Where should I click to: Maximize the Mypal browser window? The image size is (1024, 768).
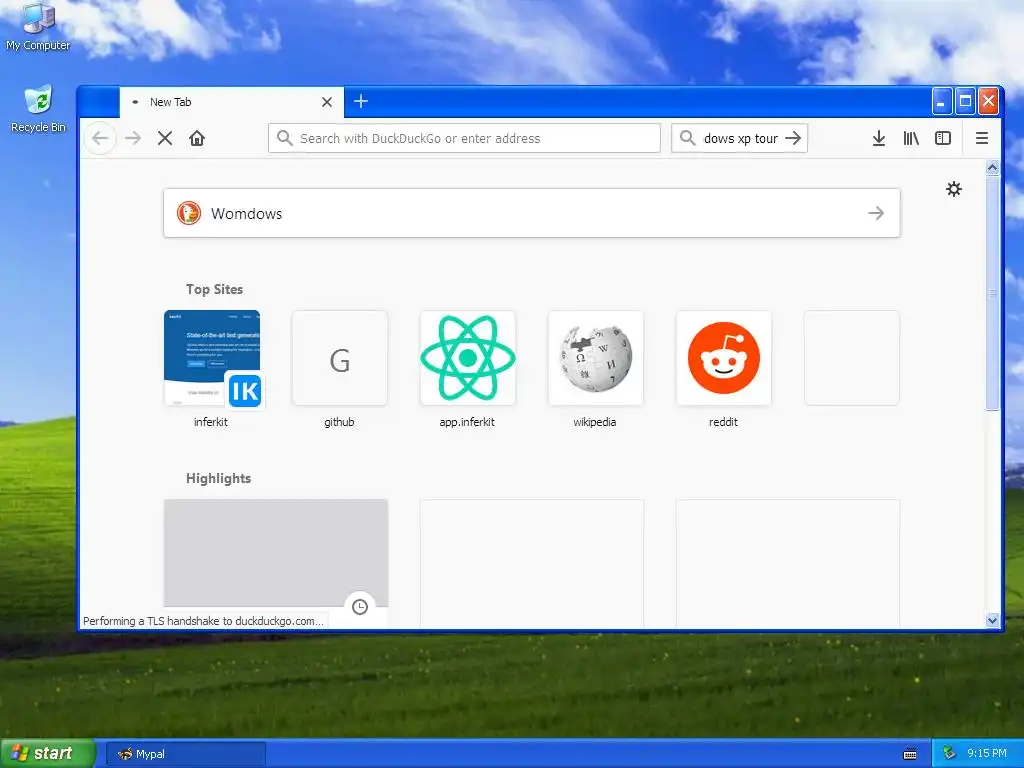point(965,101)
